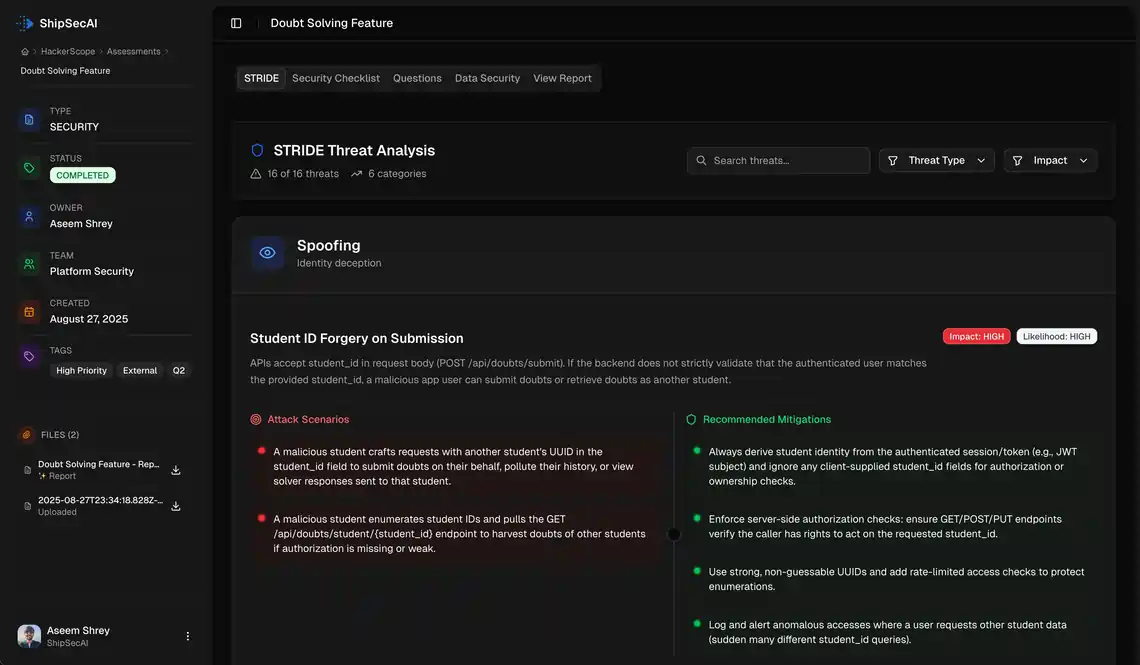The image size is (1140, 665).
Task: Click the Q2 tag
Action: click(x=179, y=371)
